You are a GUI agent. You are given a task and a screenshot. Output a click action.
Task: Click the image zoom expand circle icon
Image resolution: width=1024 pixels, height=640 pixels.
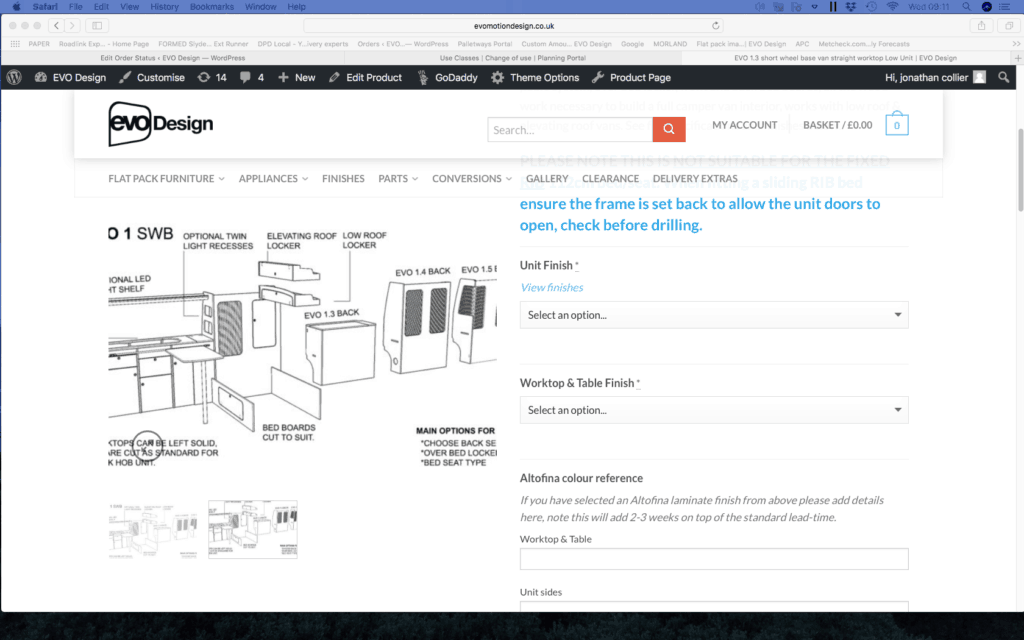click(147, 446)
